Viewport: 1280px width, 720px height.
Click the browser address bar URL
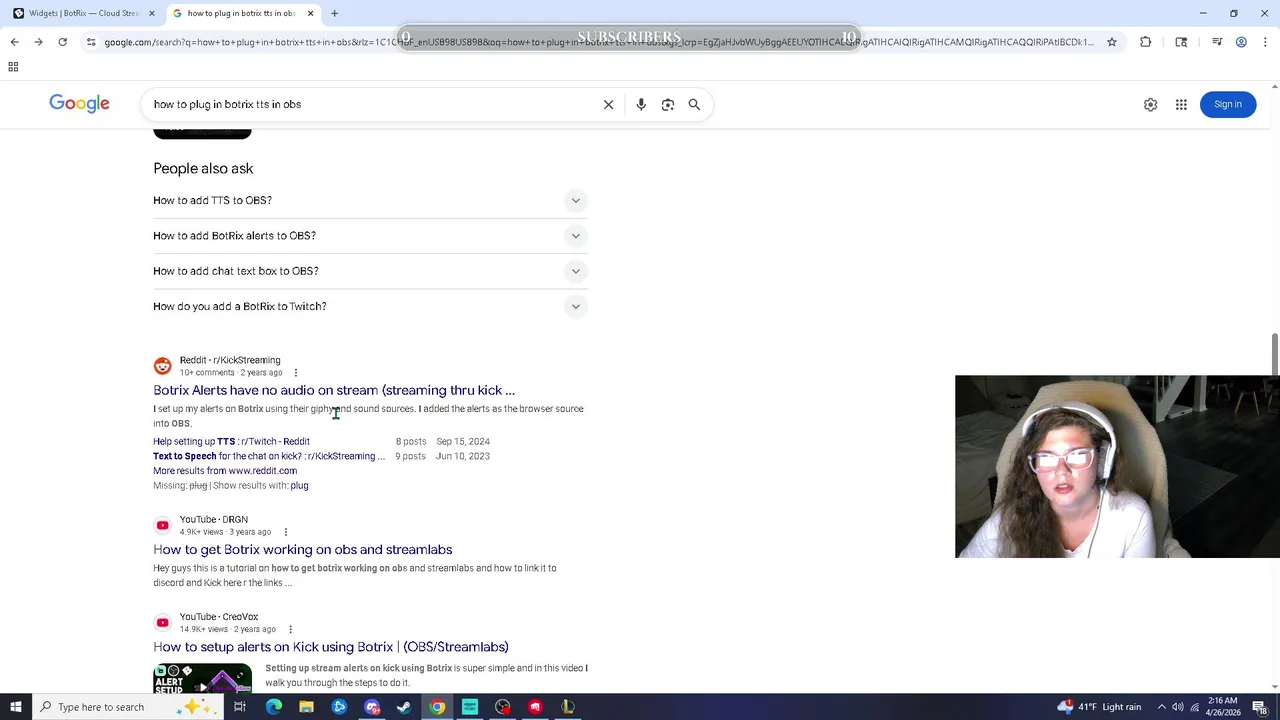(598, 42)
